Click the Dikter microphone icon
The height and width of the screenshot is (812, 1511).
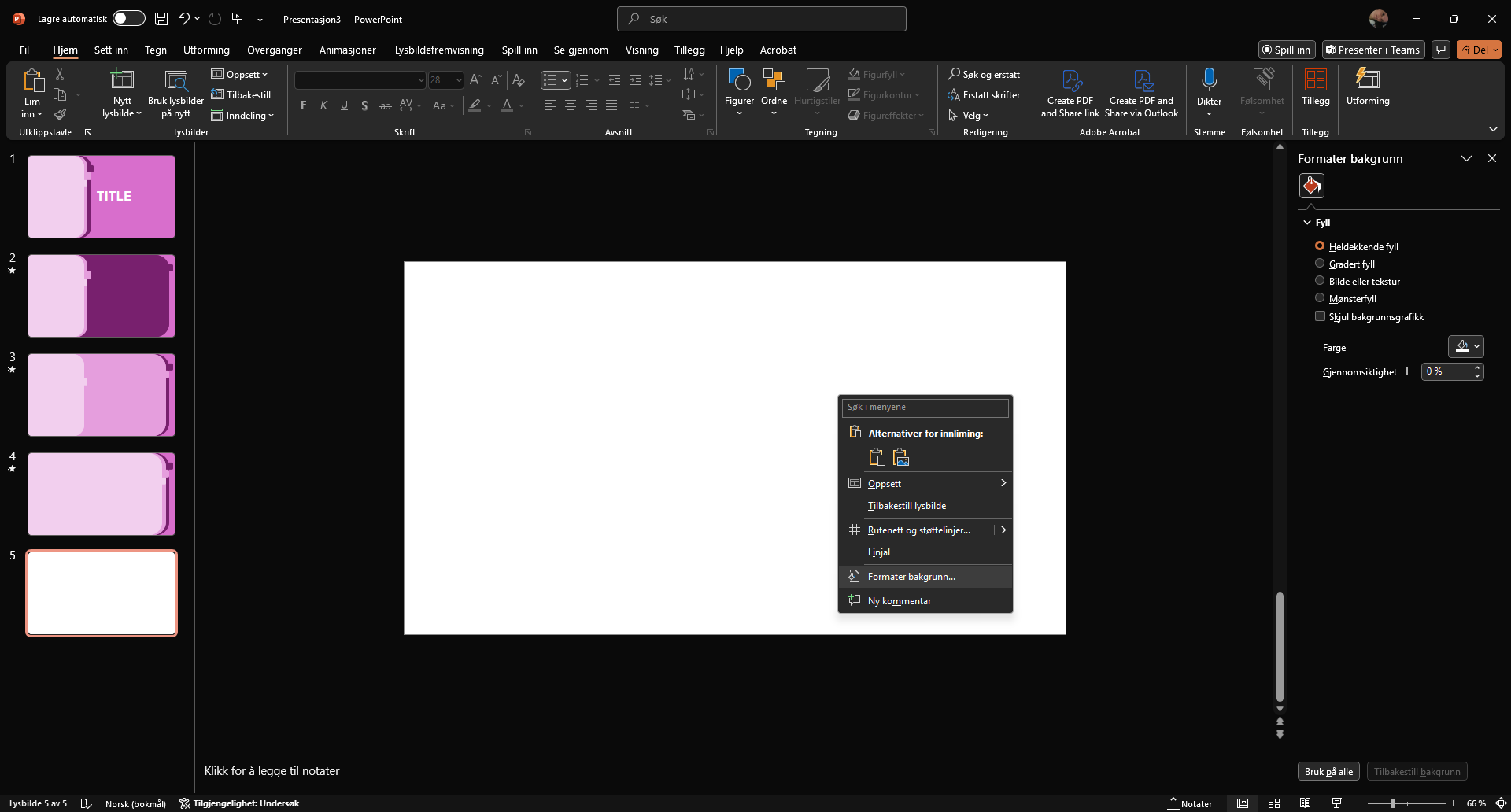click(x=1209, y=80)
